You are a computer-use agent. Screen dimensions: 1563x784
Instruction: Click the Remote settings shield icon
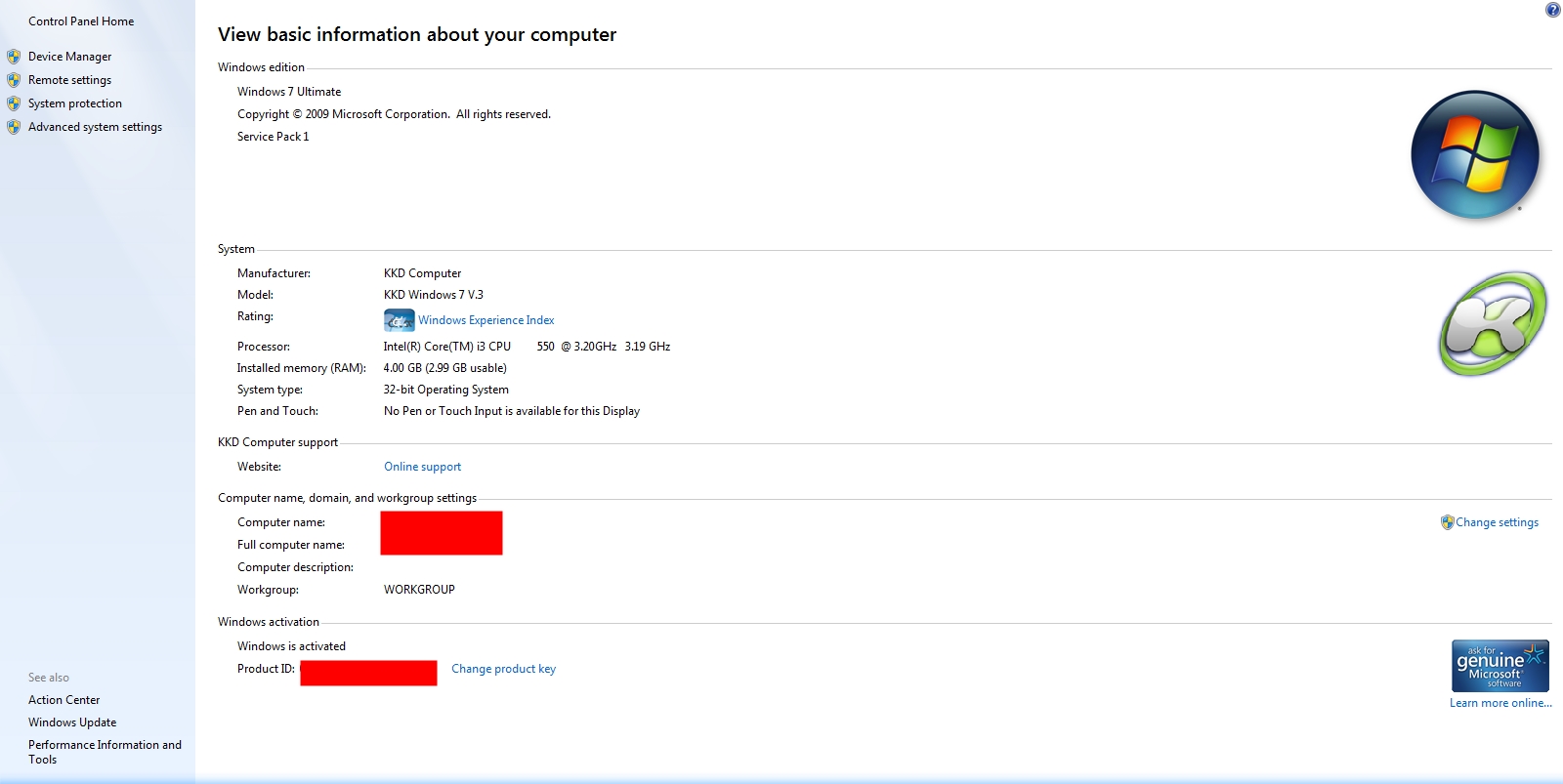(14, 80)
